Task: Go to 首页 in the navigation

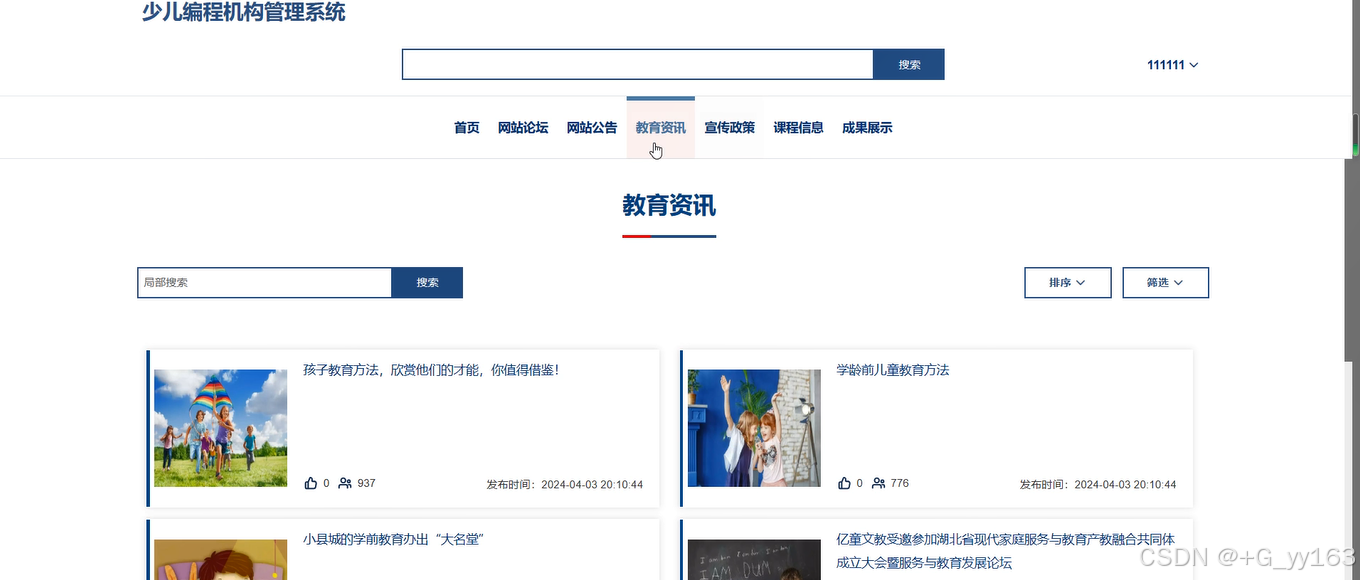Action: click(x=467, y=128)
